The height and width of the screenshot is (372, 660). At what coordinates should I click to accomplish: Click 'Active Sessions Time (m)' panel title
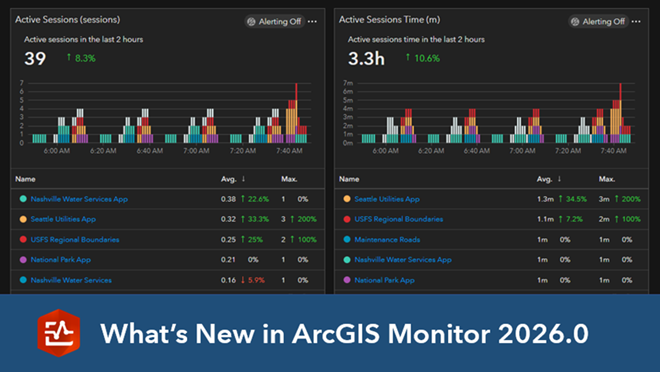coord(389,19)
